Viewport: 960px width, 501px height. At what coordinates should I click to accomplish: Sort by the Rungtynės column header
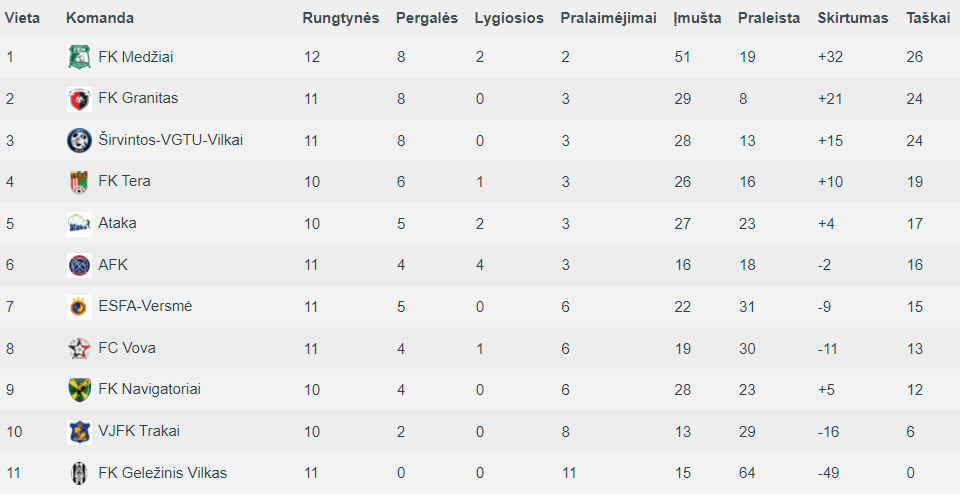click(340, 18)
